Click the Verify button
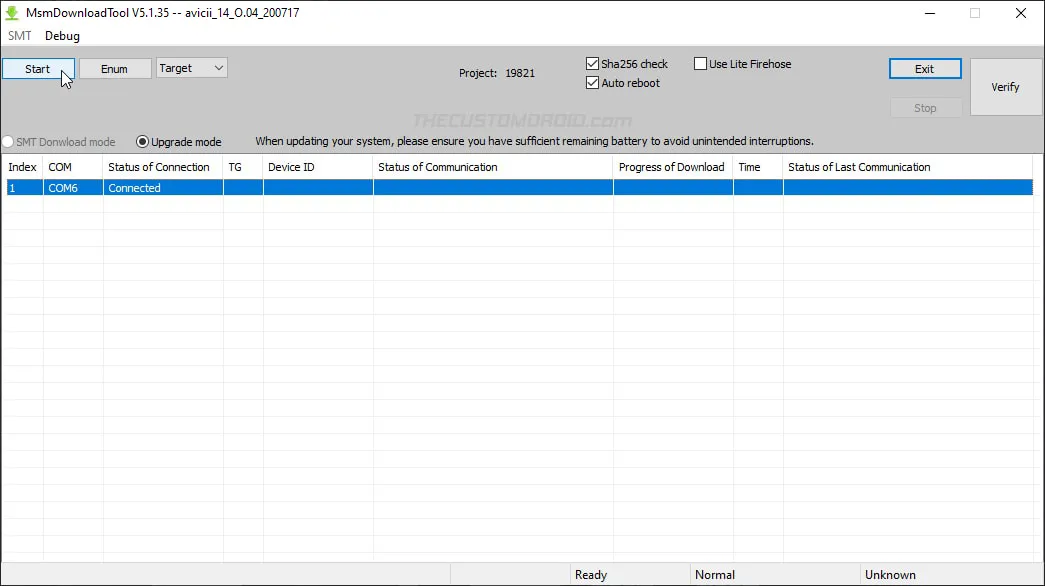Screen dimensions: 1045x586 click(x=1005, y=86)
